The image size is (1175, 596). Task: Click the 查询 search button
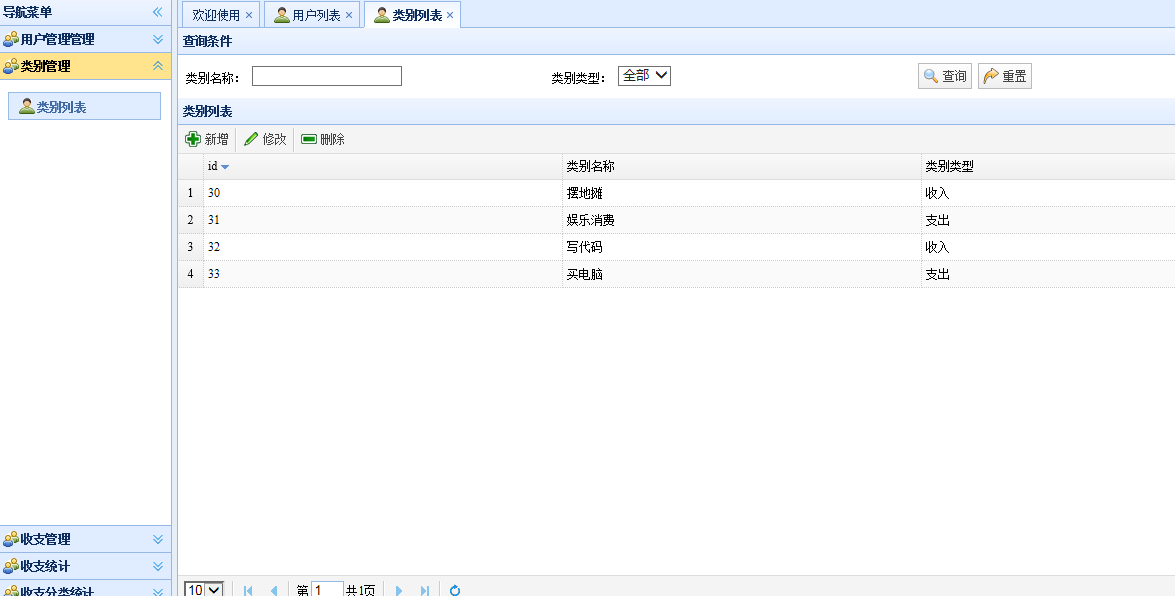[945, 76]
